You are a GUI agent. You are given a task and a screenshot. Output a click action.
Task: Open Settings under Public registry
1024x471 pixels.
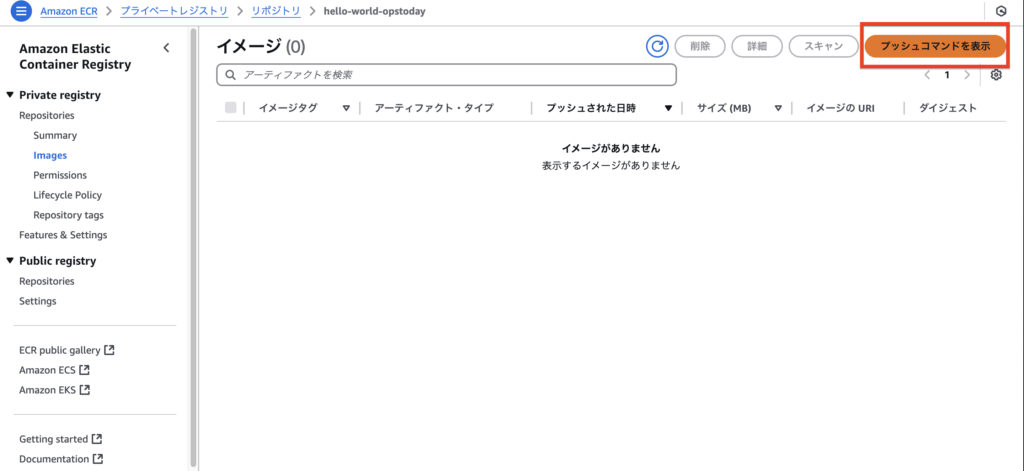pyautogui.click(x=37, y=301)
